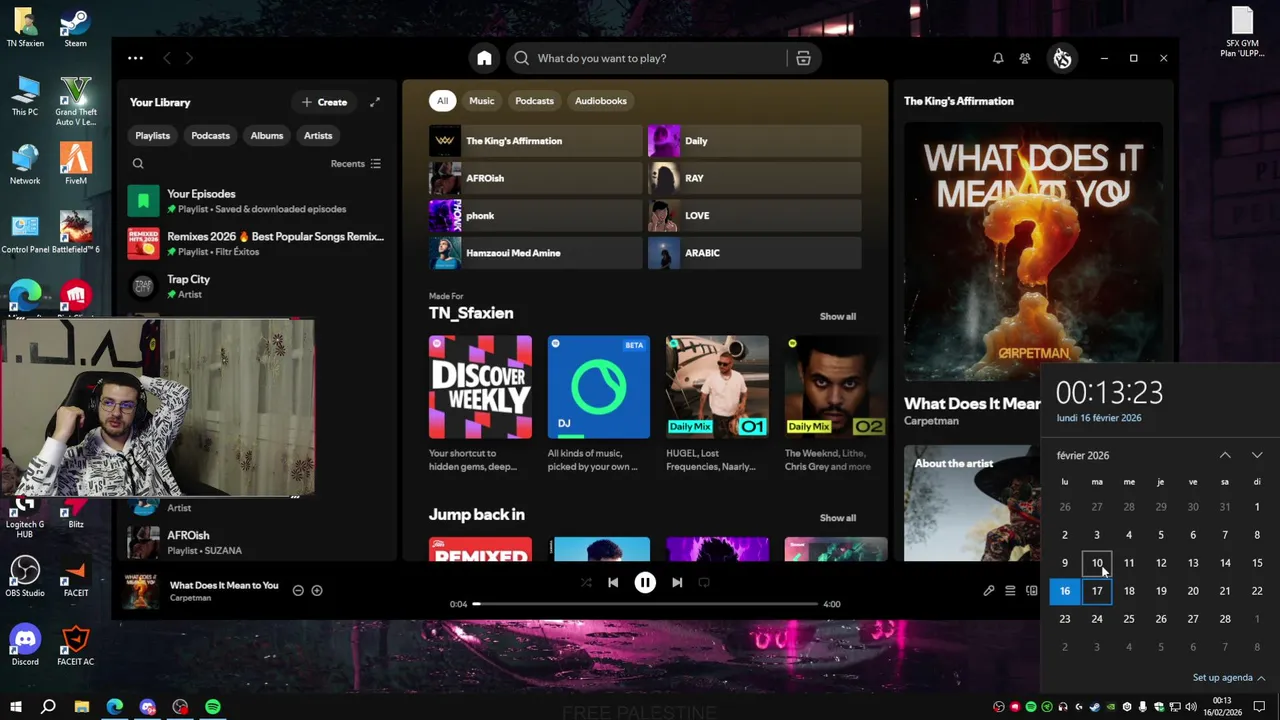Skip to next track

pyautogui.click(x=677, y=582)
